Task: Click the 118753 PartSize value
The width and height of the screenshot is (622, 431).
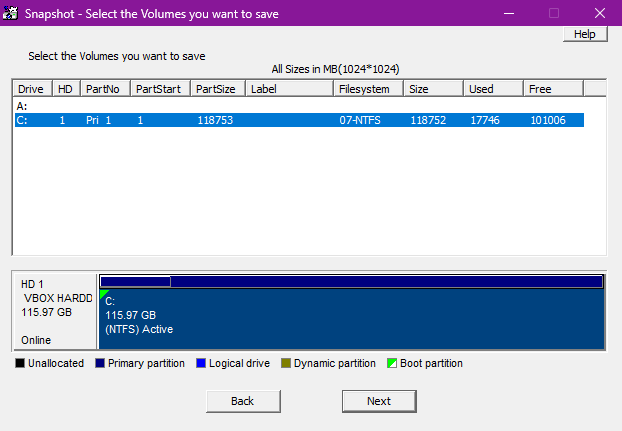Action: click(x=215, y=120)
